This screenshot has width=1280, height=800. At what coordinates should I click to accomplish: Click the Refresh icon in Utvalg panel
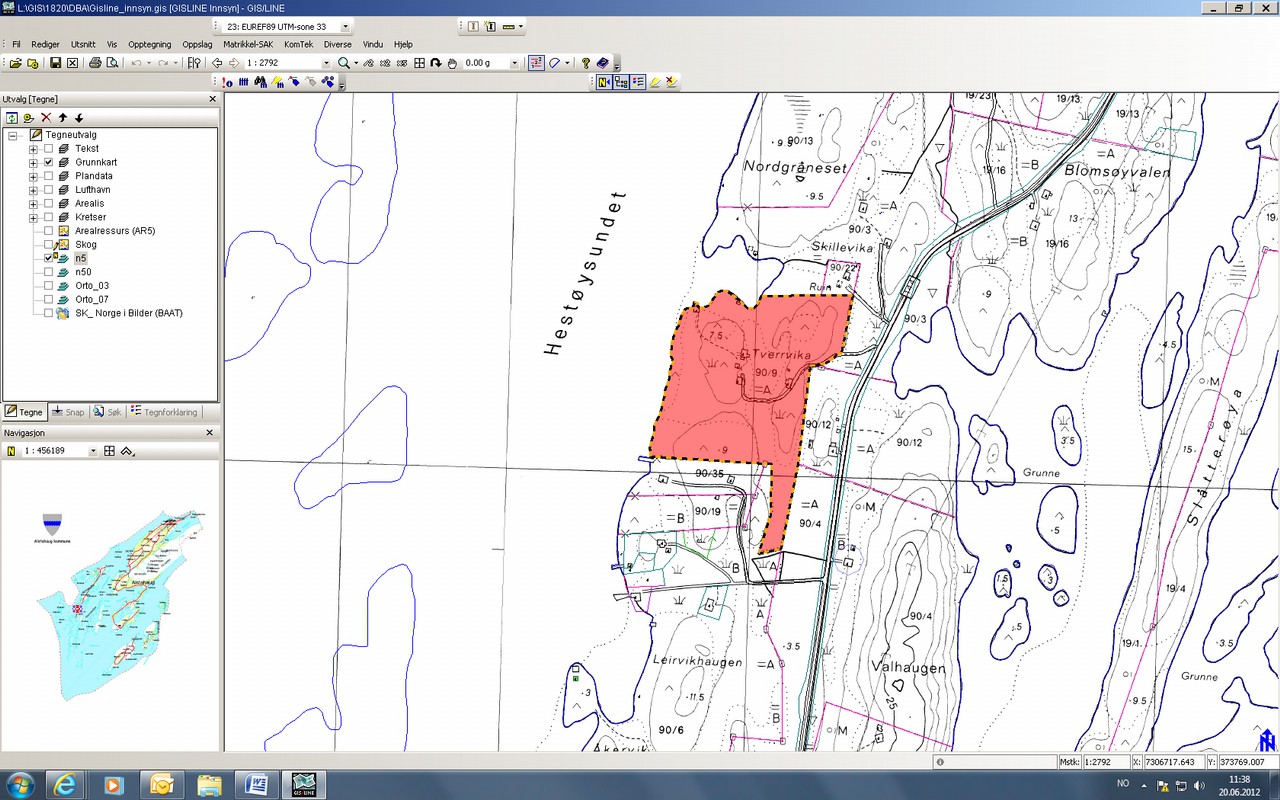[x=12, y=117]
